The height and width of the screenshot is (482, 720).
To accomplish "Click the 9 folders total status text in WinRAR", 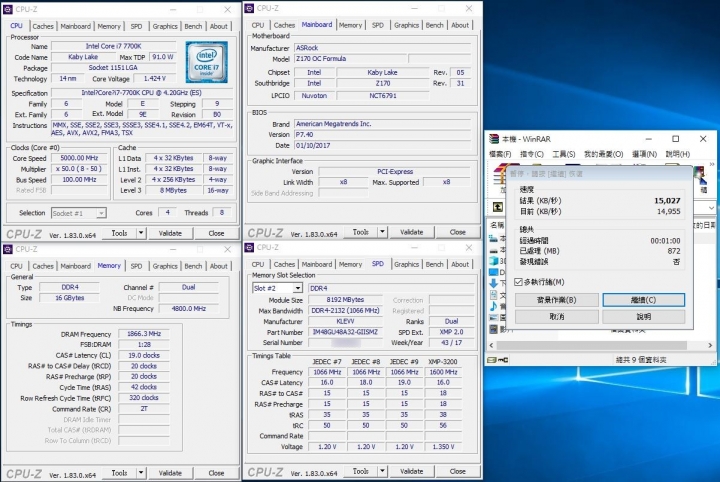I will (641, 360).
